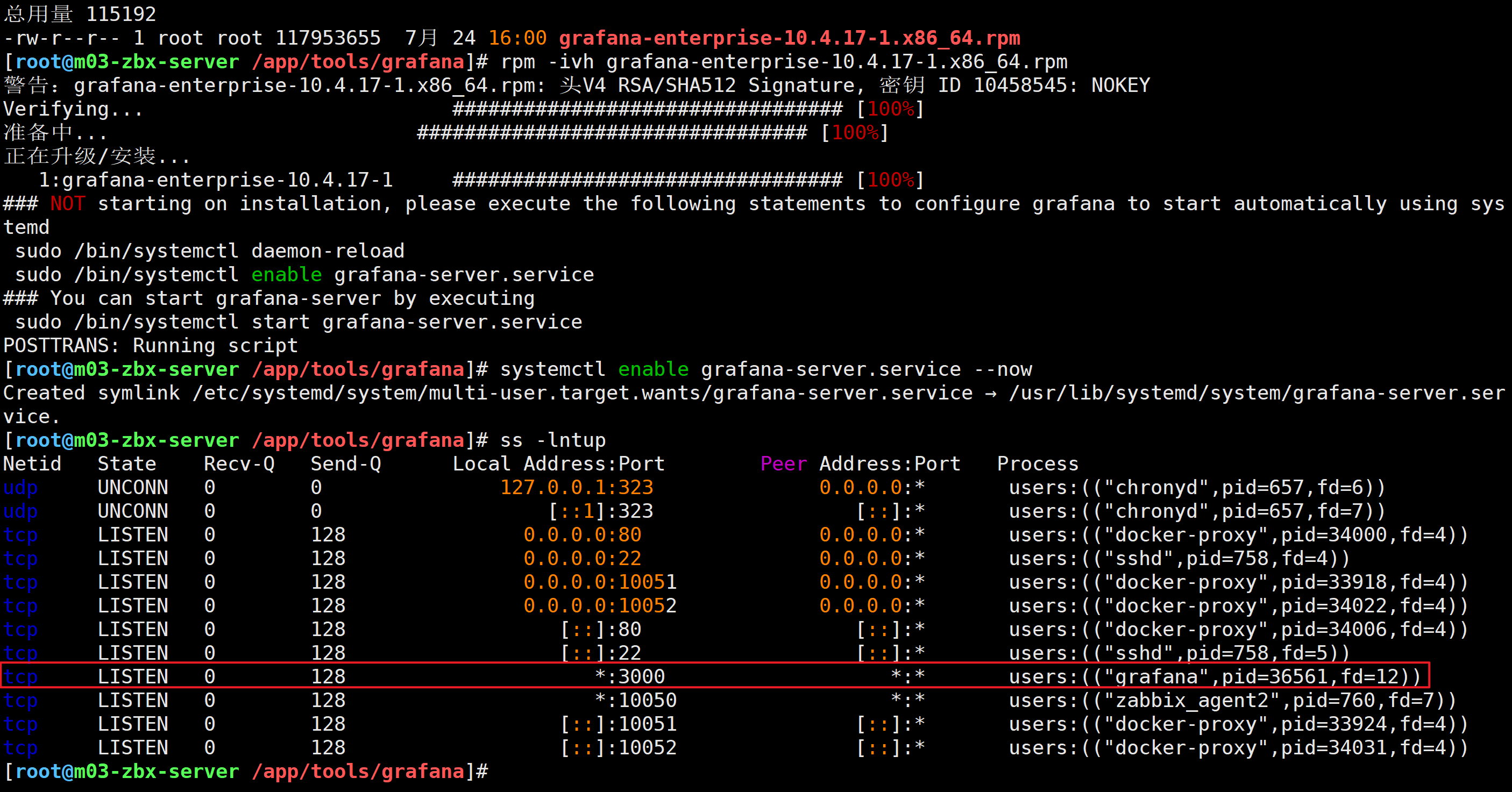
Task: Click the 'Local Address:Port' header
Action: pyautogui.click(x=558, y=464)
